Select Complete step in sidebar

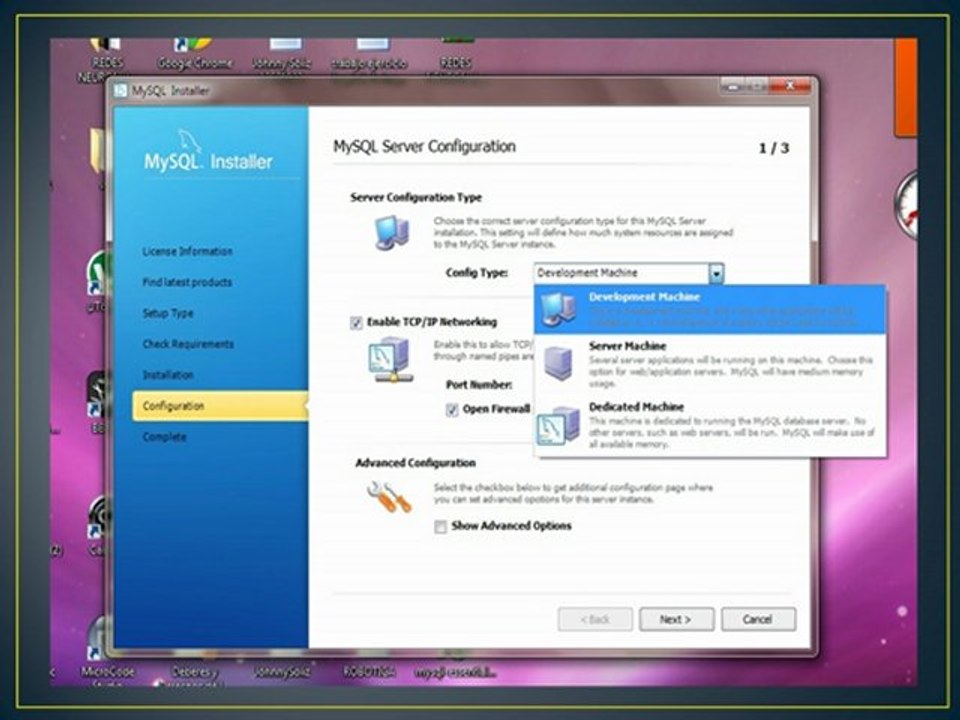pos(164,437)
